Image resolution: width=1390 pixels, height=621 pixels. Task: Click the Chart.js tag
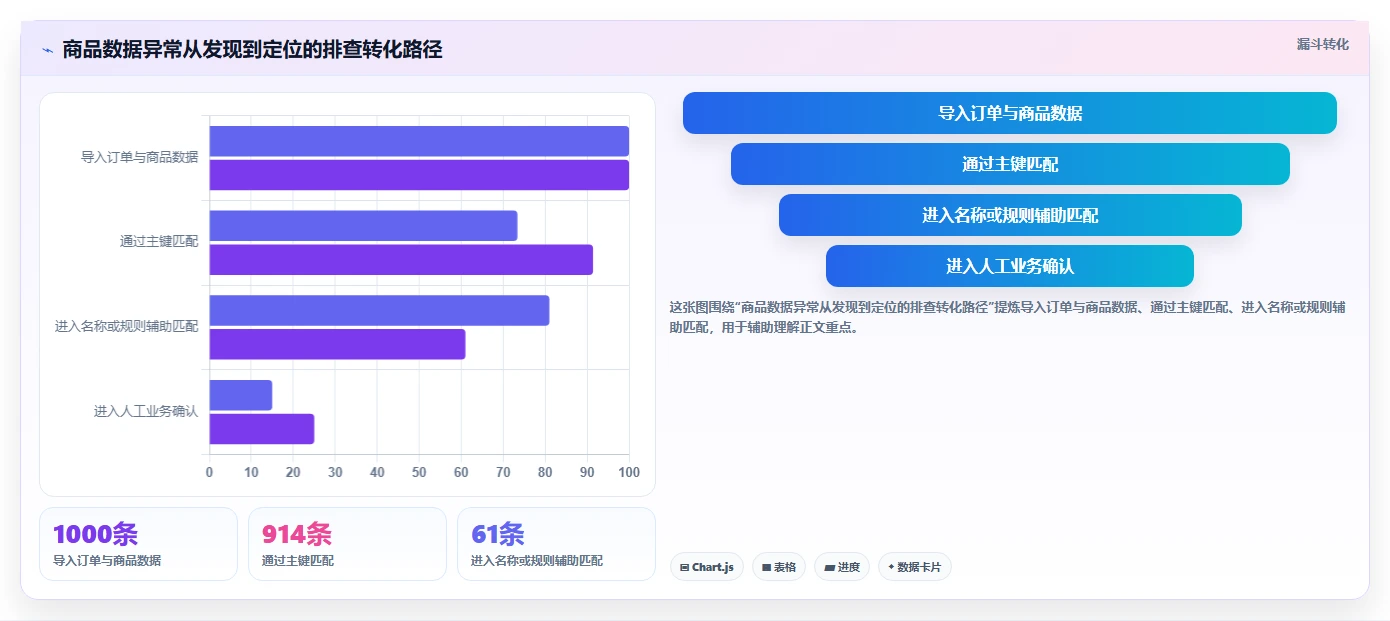707,567
